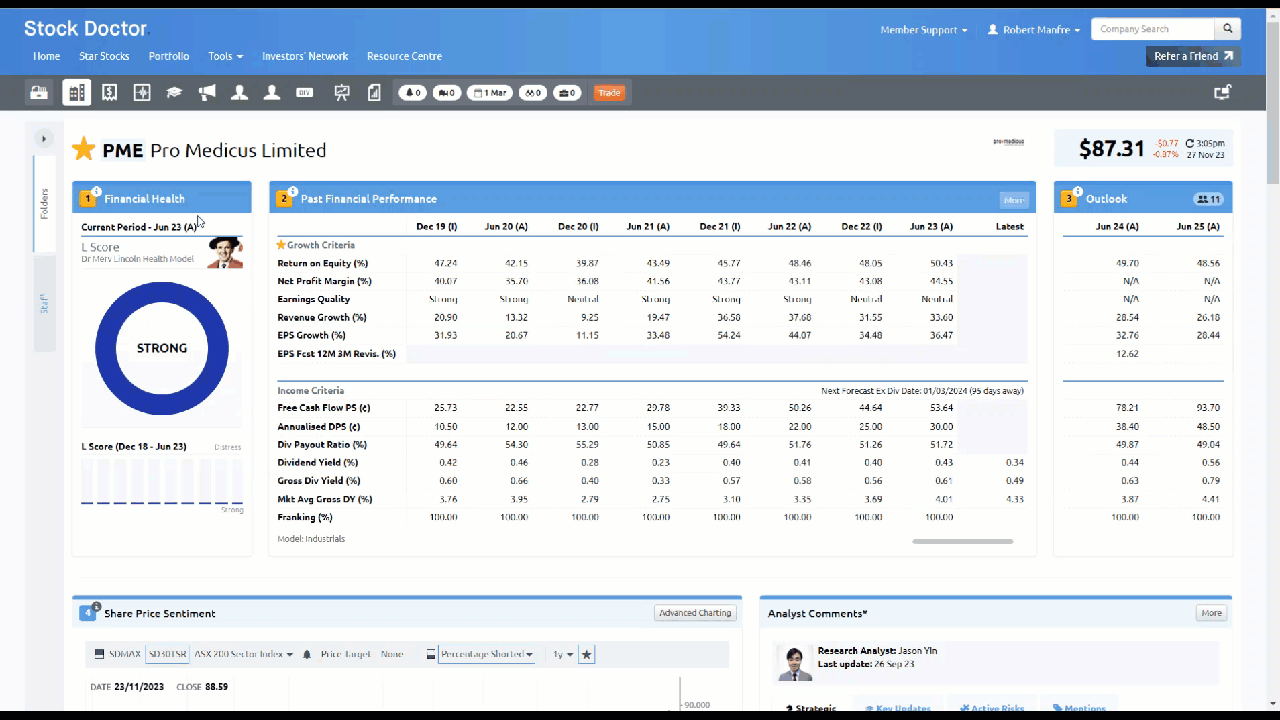Image resolution: width=1280 pixels, height=720 pixels.
Task: Open the Member Support dropdown
Action: [924, 30]
